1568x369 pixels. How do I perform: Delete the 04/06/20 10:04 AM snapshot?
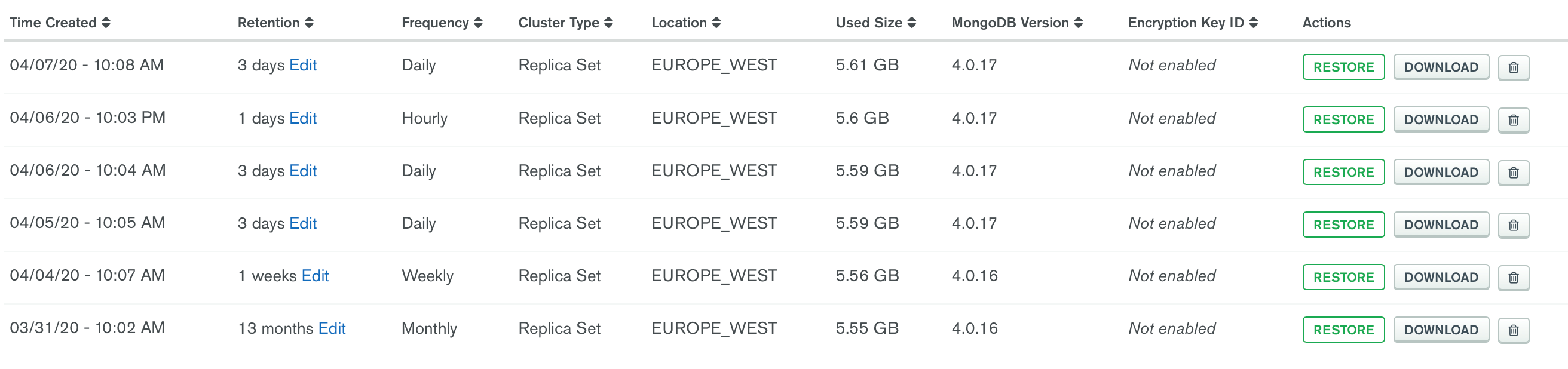1513,172
